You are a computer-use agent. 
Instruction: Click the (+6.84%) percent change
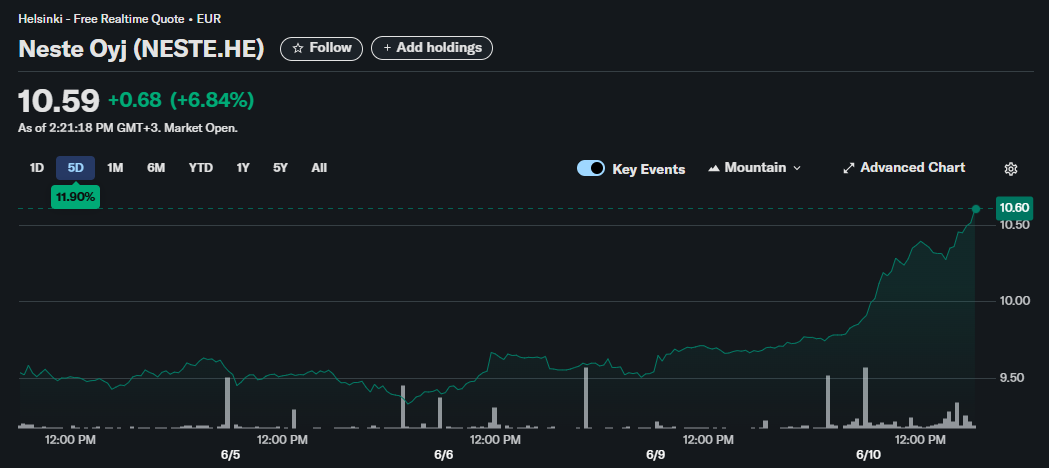212,100
